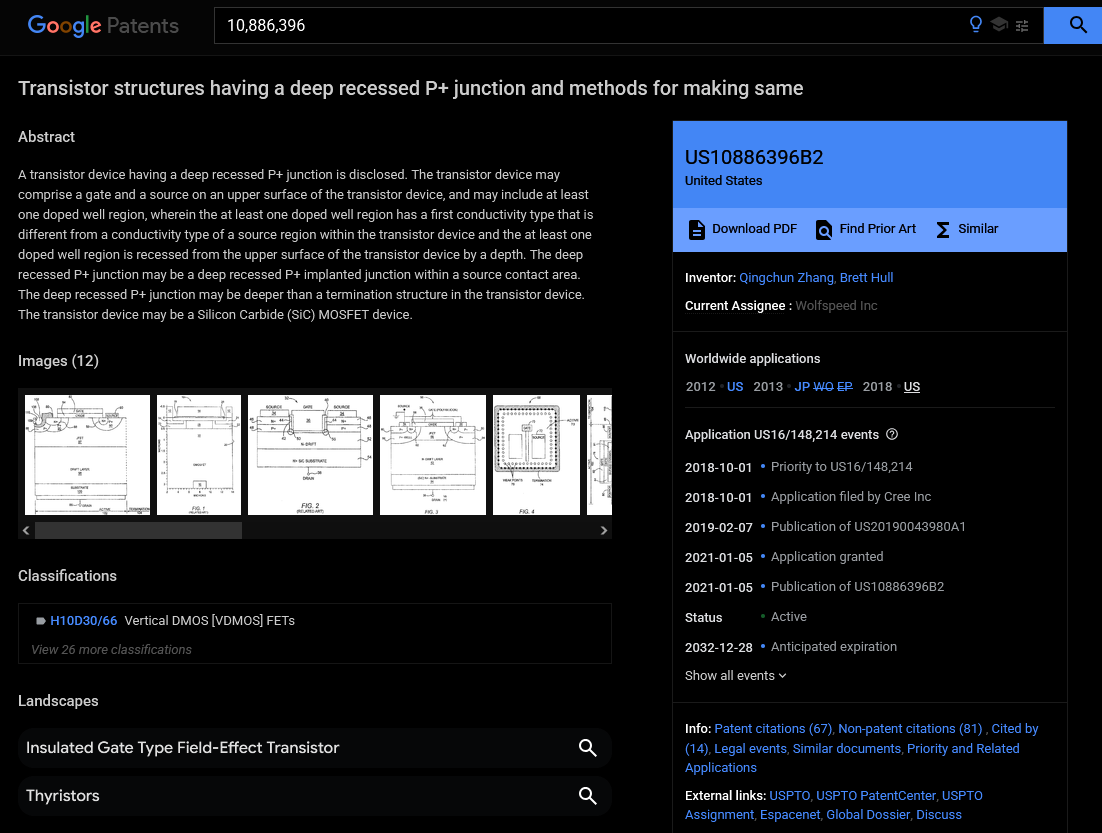The height and width of the screenshot is (833, 1102).
Task: Open the USPTO external link
Action: (789, 796)
